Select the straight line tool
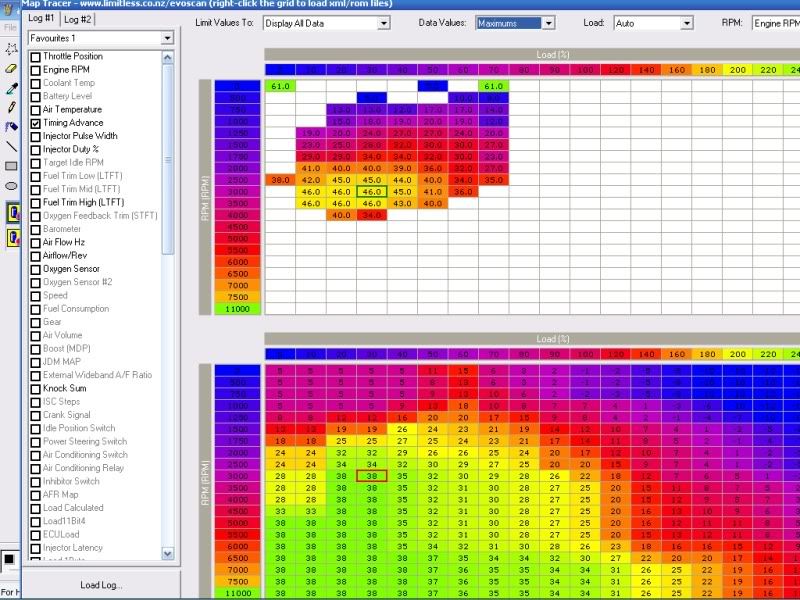The height and width of the screenshot is (600, 800). point(11,146)
